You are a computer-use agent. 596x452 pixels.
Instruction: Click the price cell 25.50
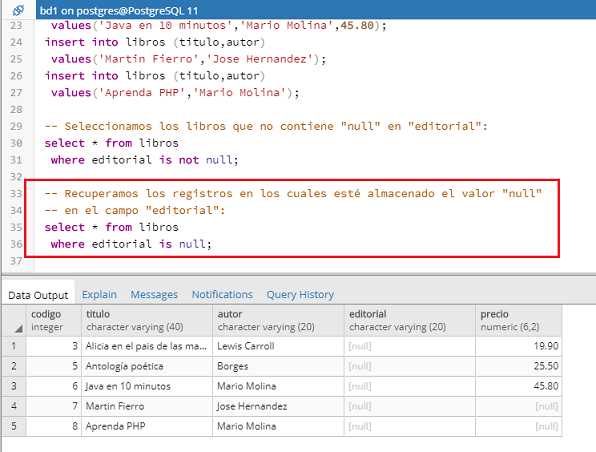click(519, 366)
